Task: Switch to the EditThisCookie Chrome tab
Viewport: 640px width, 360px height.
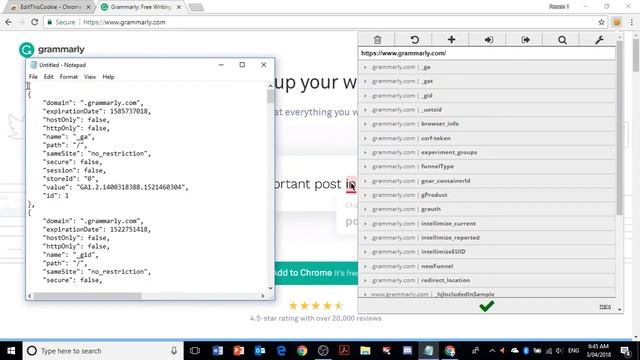Action: click(49, 7)
